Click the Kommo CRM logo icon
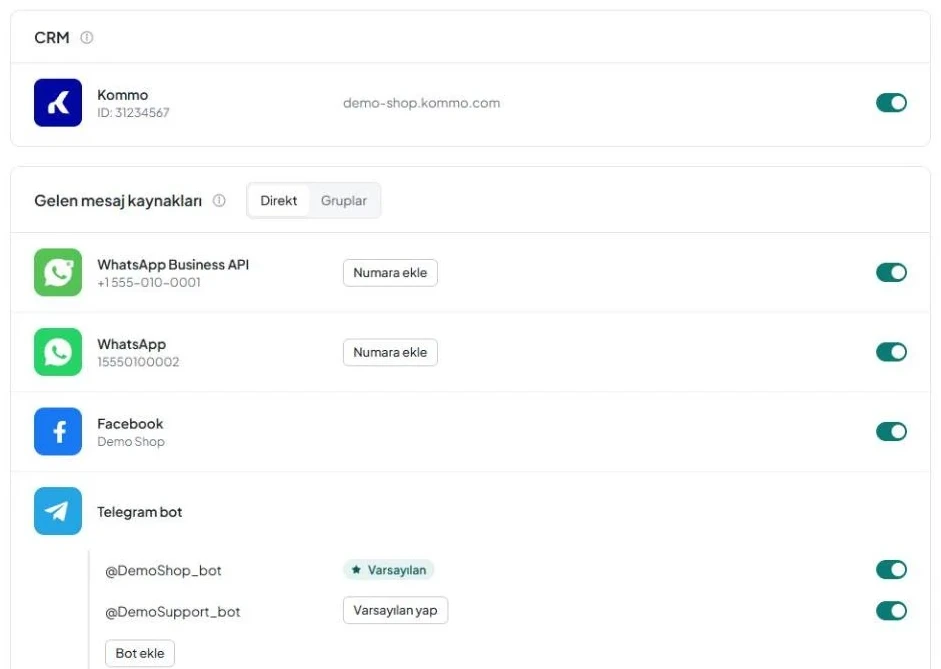The image size is (941, 669). click(x=58, y=103)
